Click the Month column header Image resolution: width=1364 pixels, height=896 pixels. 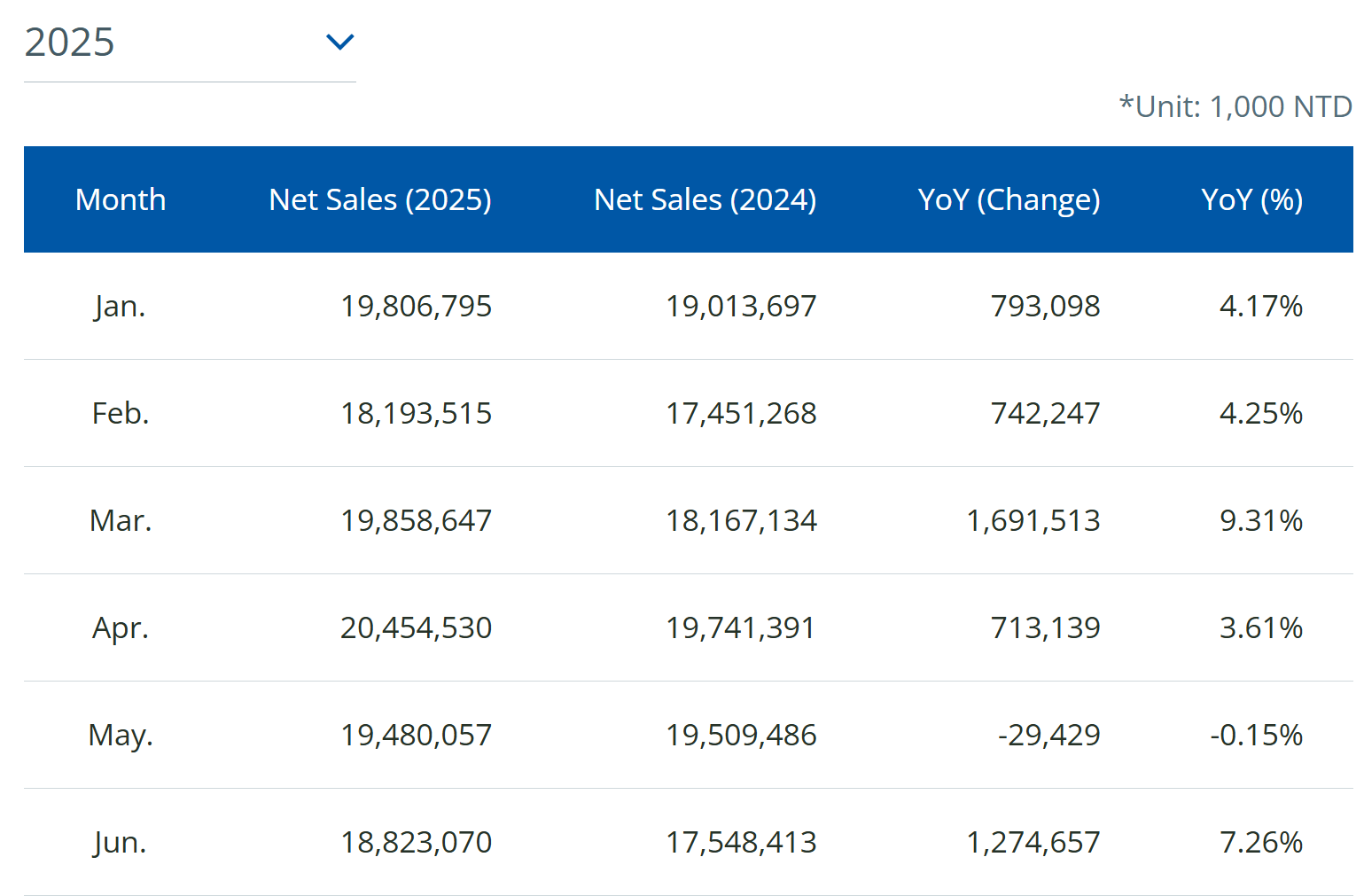pos(121,199)
